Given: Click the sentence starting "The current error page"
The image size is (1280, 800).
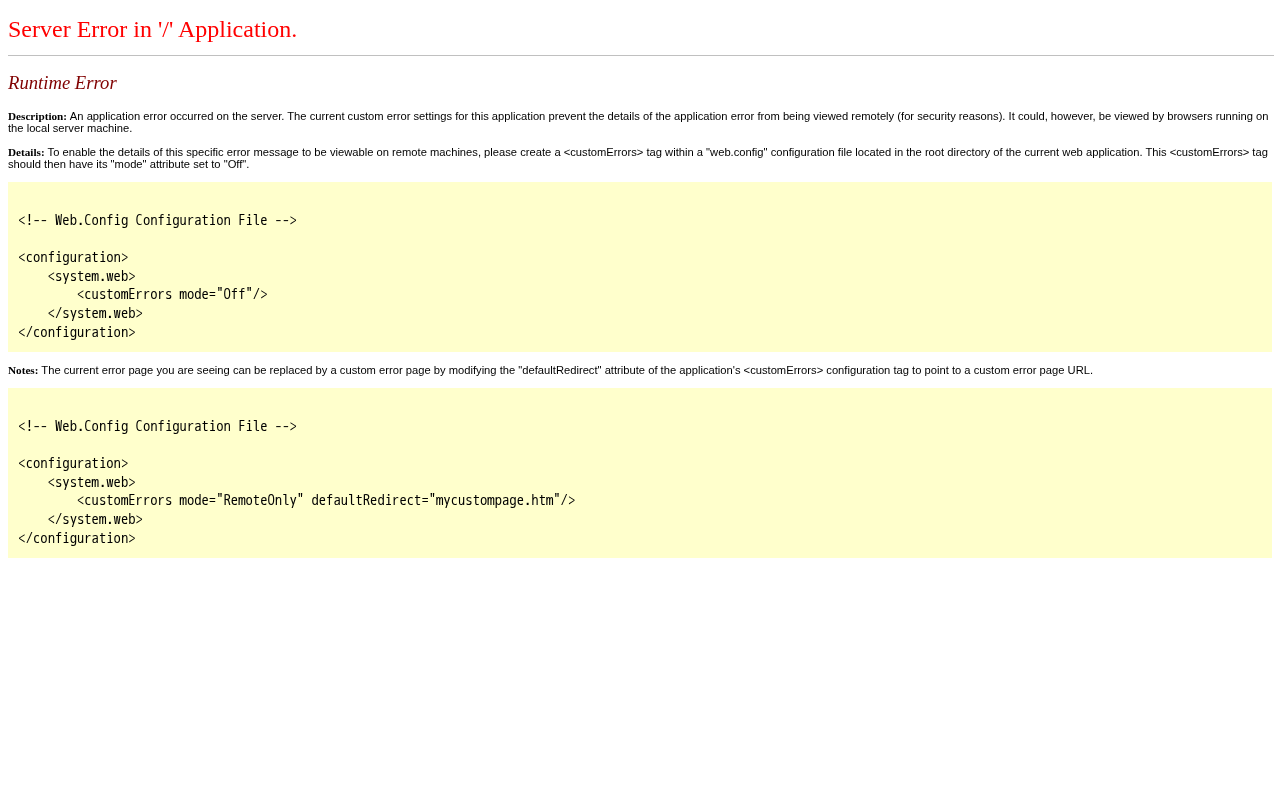Looking at the screenshot, I should tap(566, 370).
